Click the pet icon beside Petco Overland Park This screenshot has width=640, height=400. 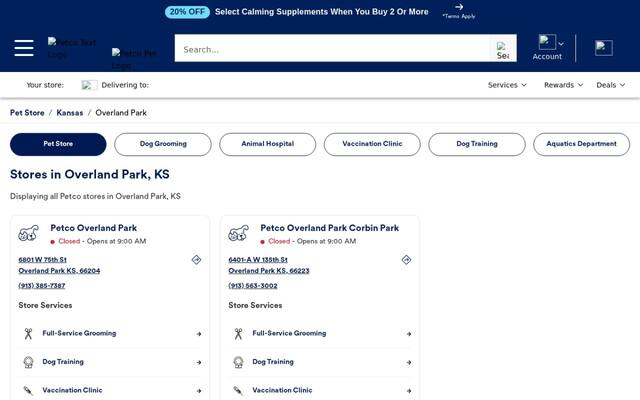[29, 233]
